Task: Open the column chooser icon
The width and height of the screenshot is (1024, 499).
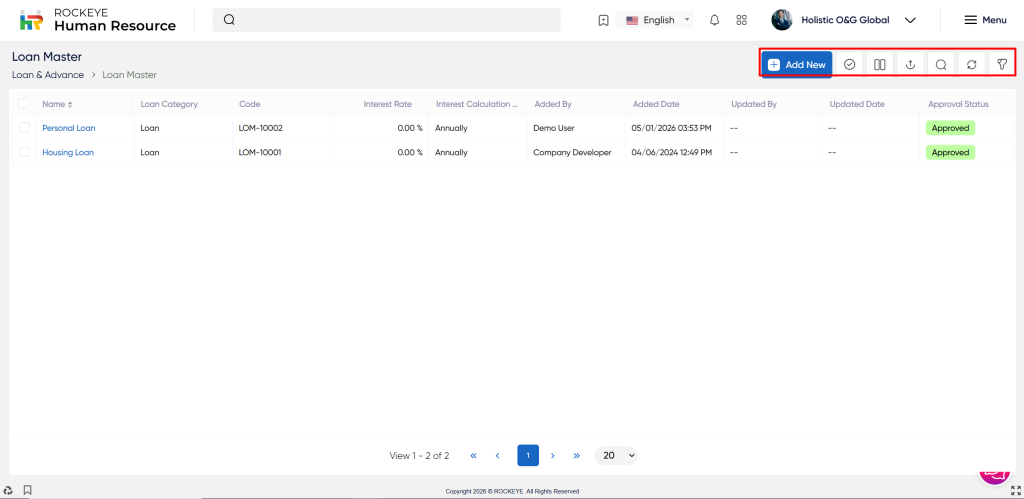Action: 879,64
